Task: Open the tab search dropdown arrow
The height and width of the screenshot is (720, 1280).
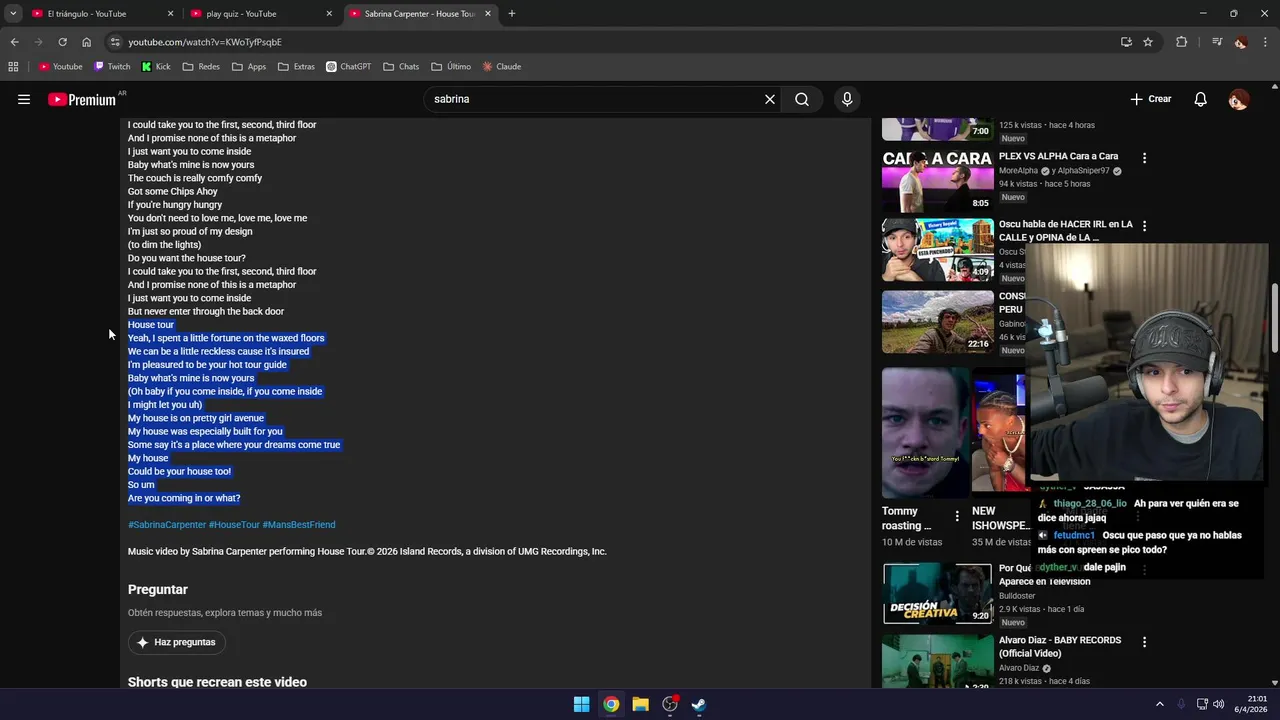Action: click(13, 14)
